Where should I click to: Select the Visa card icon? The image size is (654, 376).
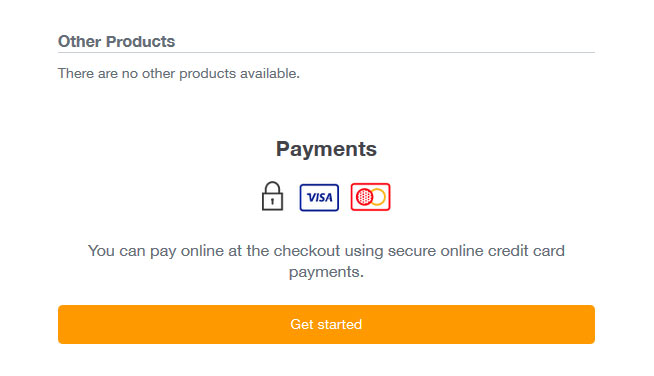[x=319, y=197]
